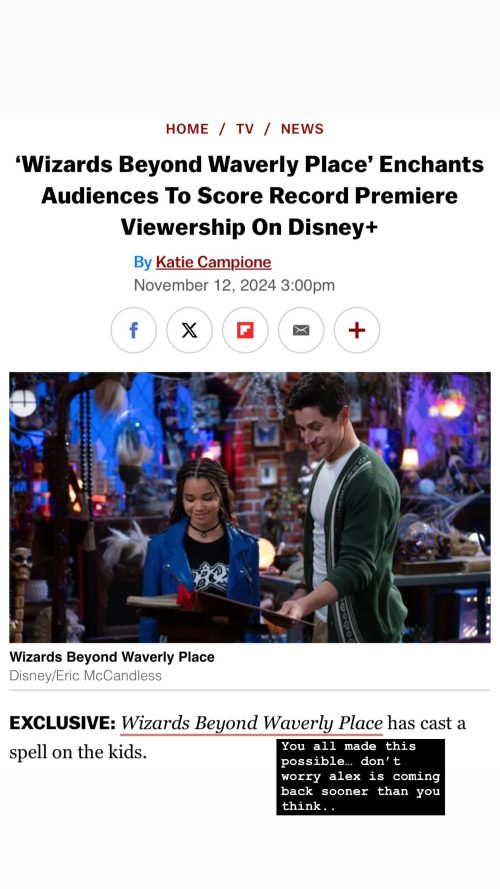Click the bold EXCLUSIVE label
500x889 pixels.
pos(62,723)
